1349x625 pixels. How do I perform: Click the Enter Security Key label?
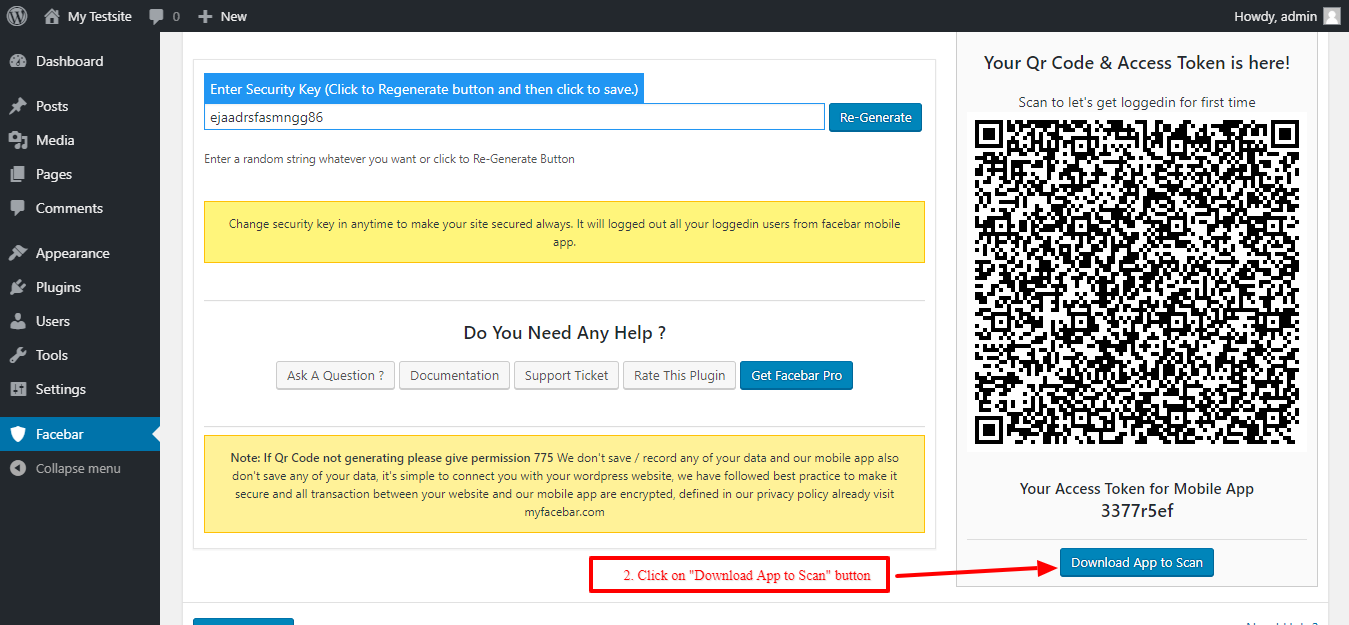coord(424,89)
